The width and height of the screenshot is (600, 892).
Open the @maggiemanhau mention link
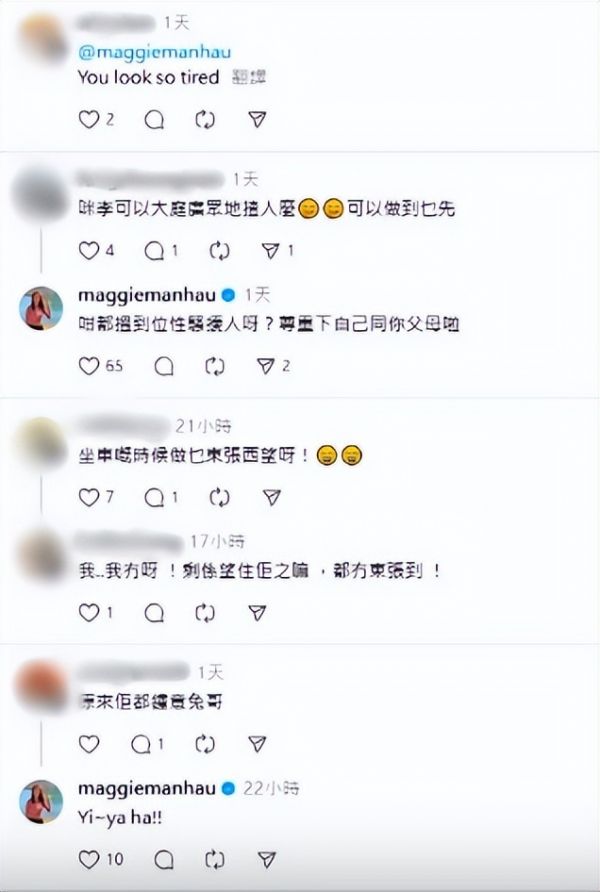point(155,52)
